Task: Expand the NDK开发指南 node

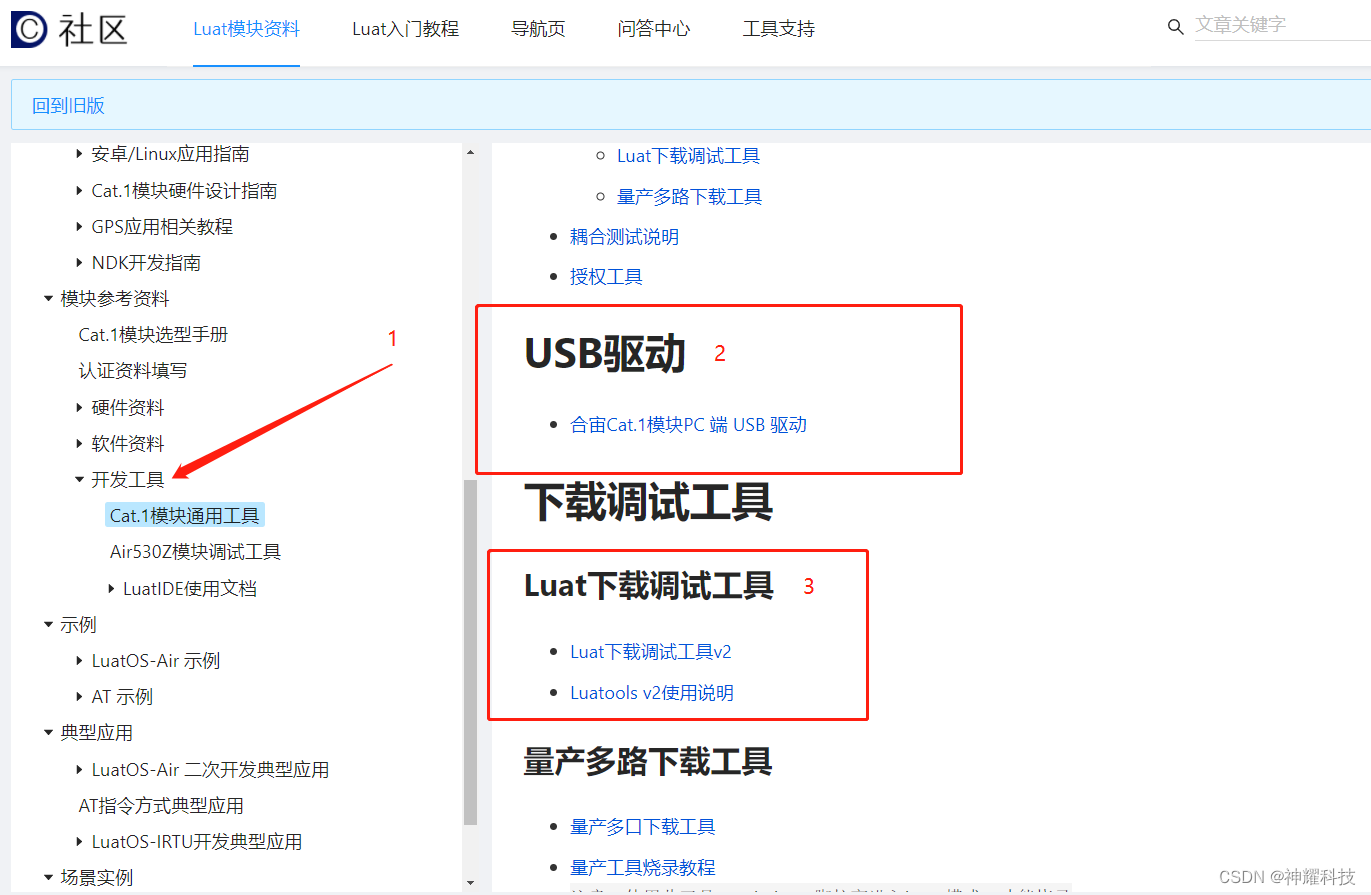Action: tap(80, 263)
